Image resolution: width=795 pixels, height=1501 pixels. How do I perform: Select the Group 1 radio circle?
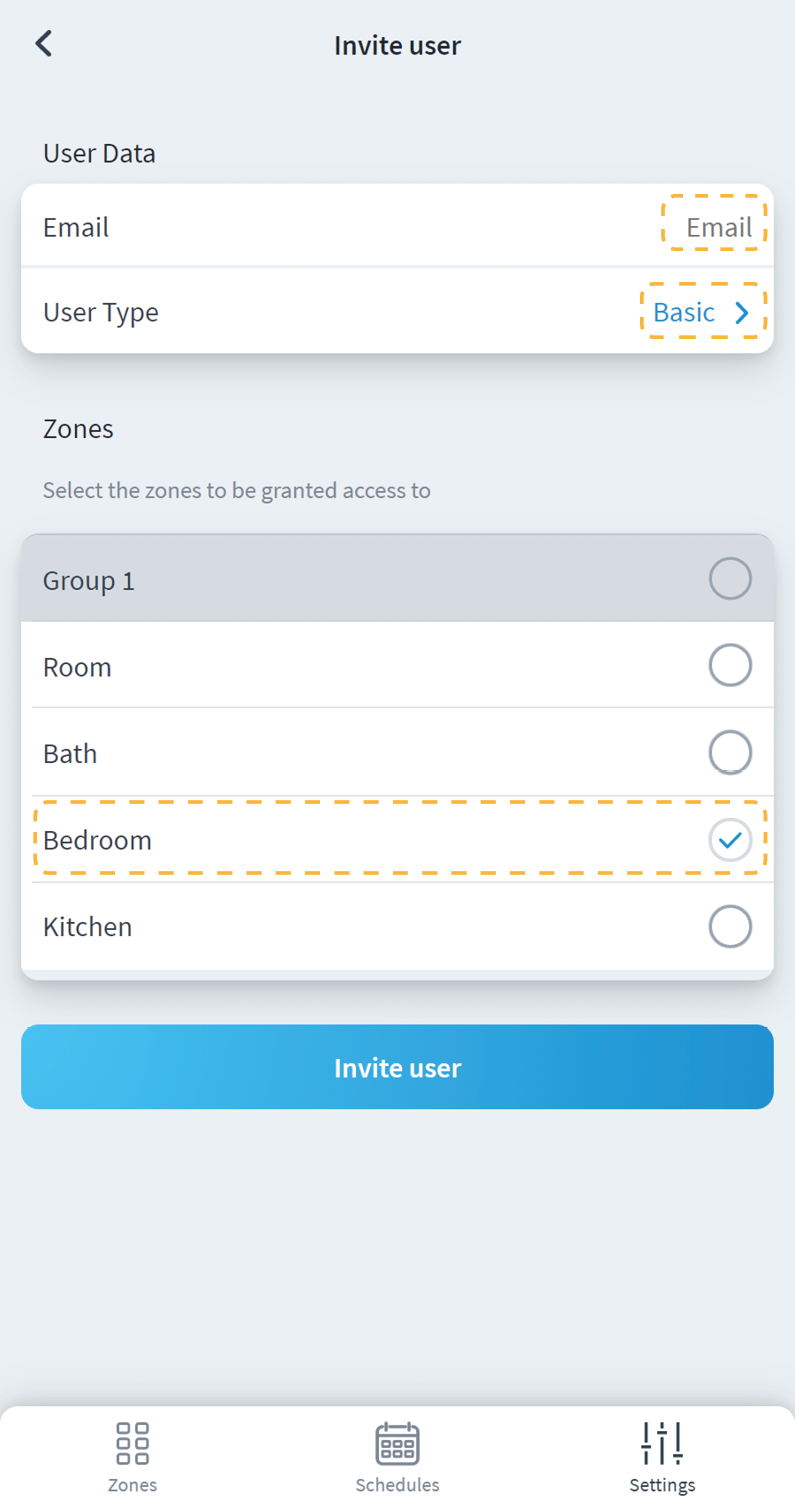pyautogui.click(x=730, y=579)
